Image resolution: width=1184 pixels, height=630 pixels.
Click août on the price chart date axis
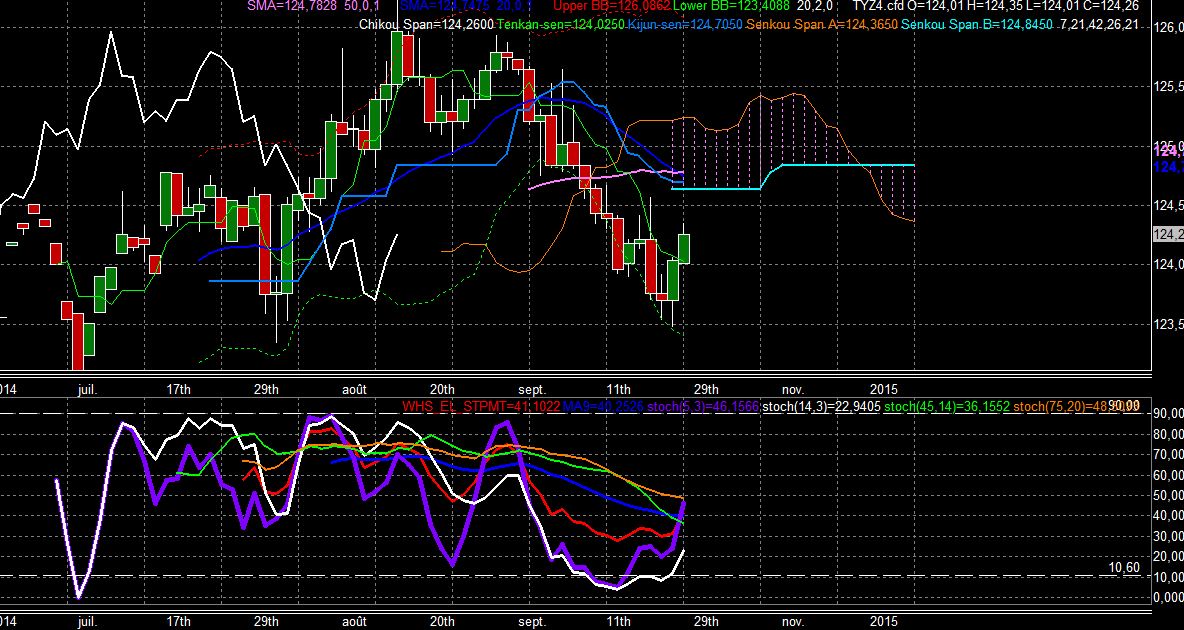(x=354, y=390)
